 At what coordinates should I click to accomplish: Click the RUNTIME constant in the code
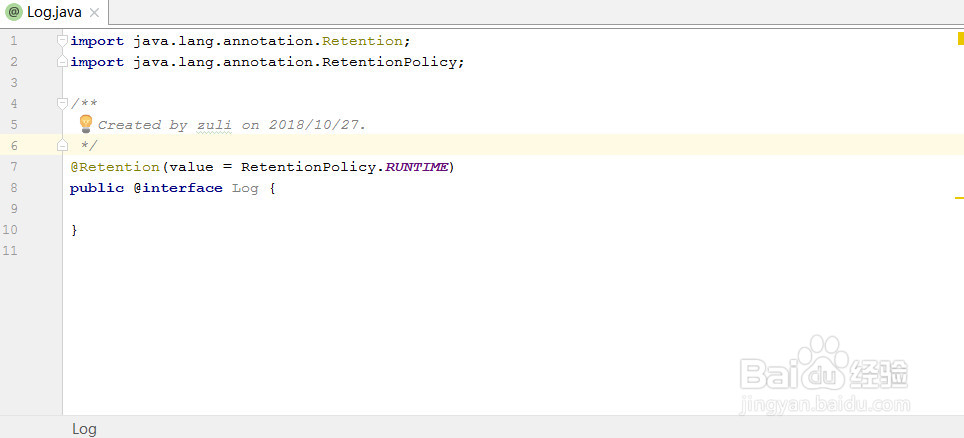(x=417, y=167)
